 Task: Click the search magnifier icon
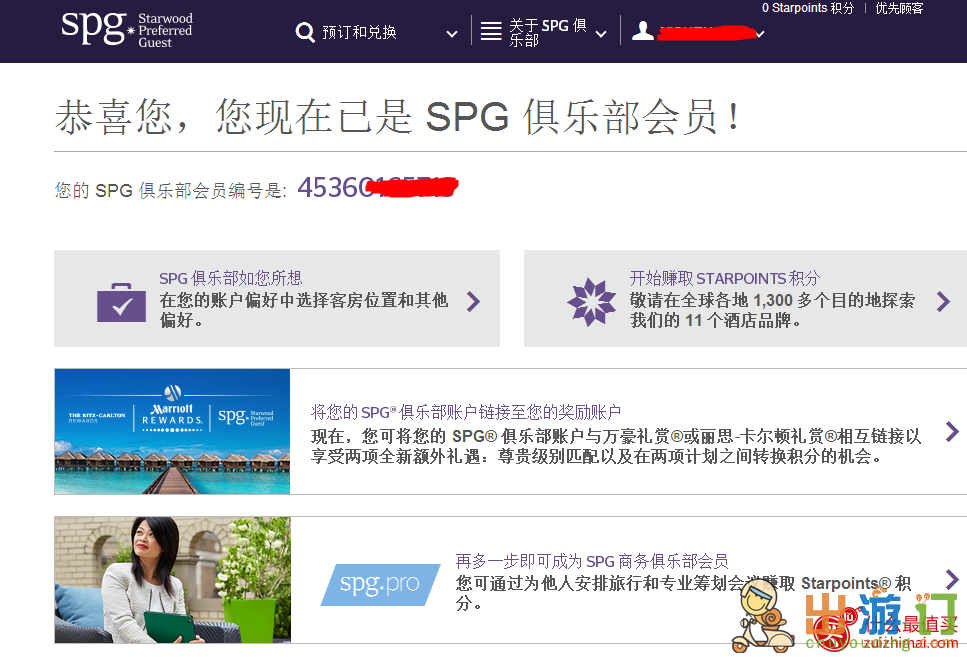[305, 32]
